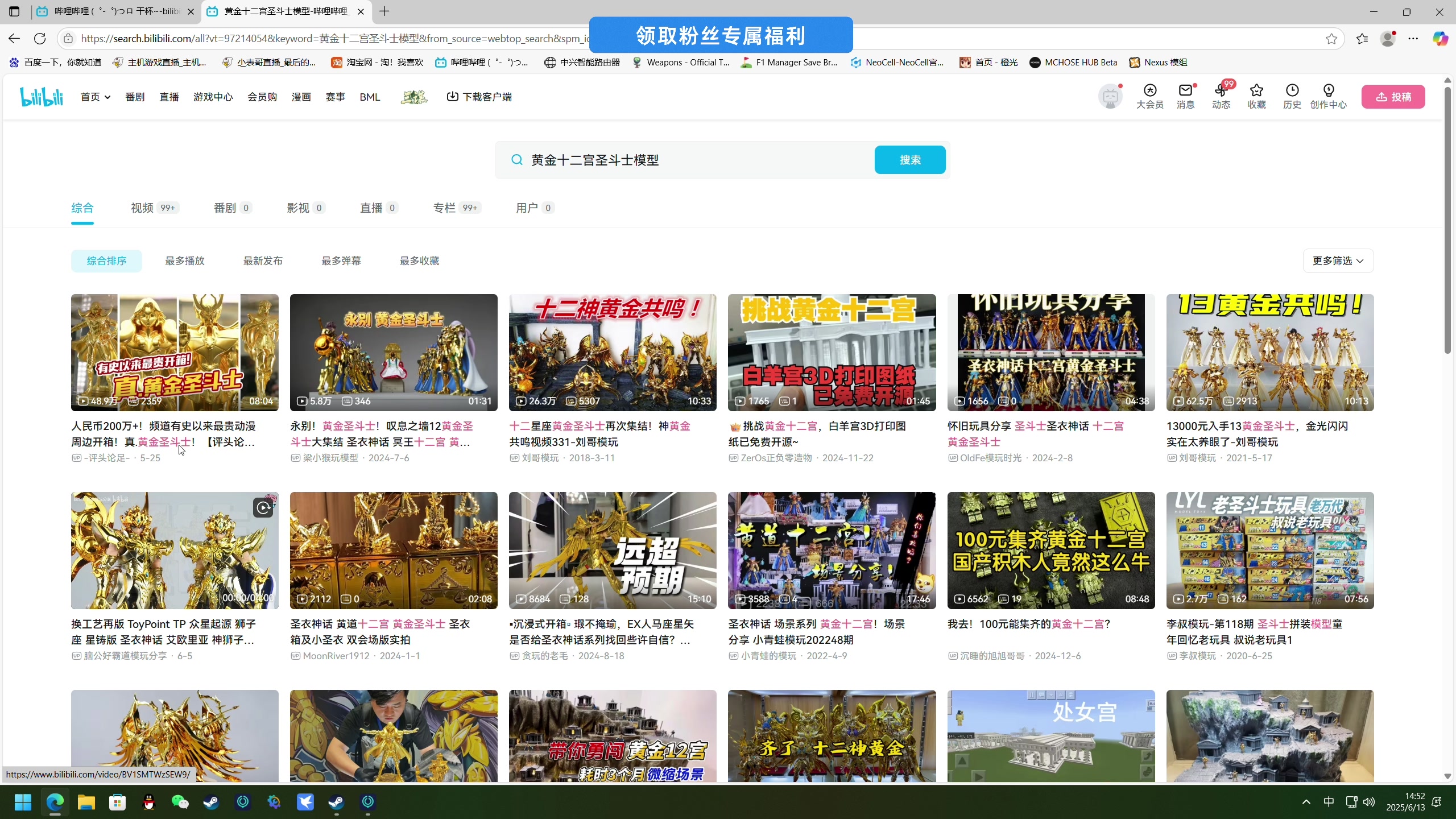Open 游戏中心 in top navigation
The height and width of the screenshot is (819, 1456).
tap(213, 97)
